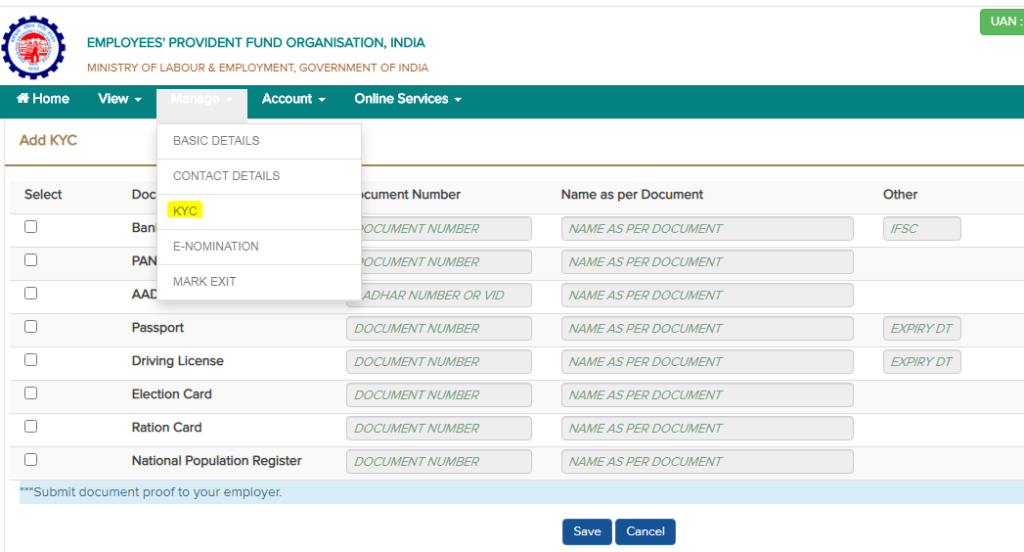Click the IFSC input field

click(921, 229)
